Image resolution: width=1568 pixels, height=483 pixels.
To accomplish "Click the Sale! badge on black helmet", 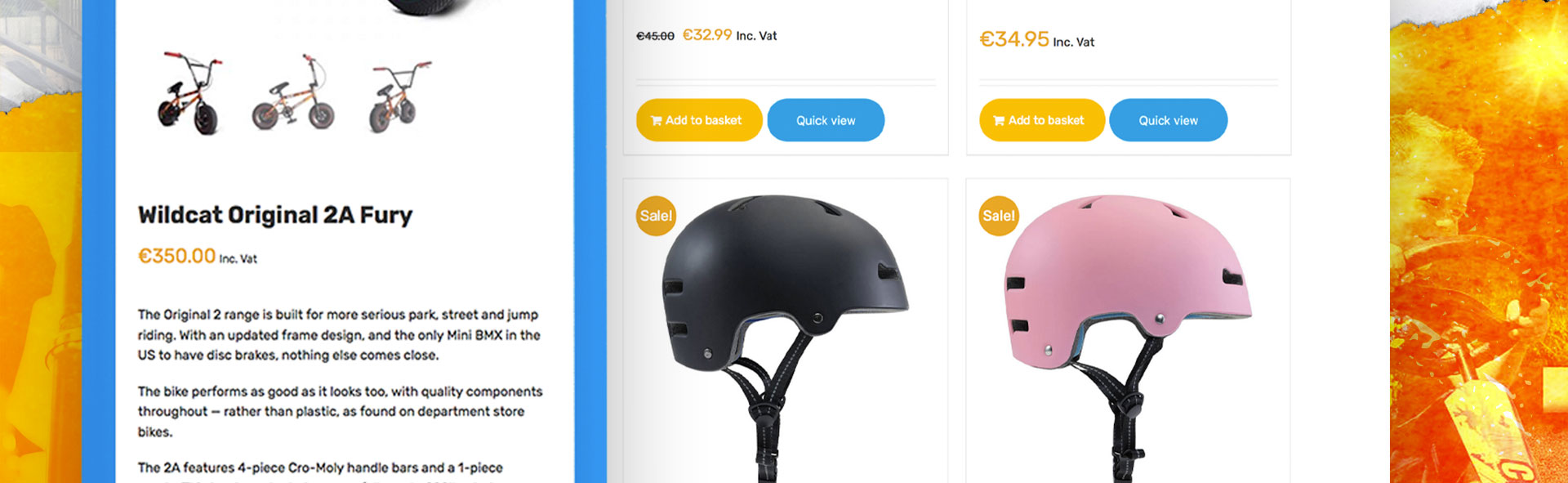I will coord(656,216).
